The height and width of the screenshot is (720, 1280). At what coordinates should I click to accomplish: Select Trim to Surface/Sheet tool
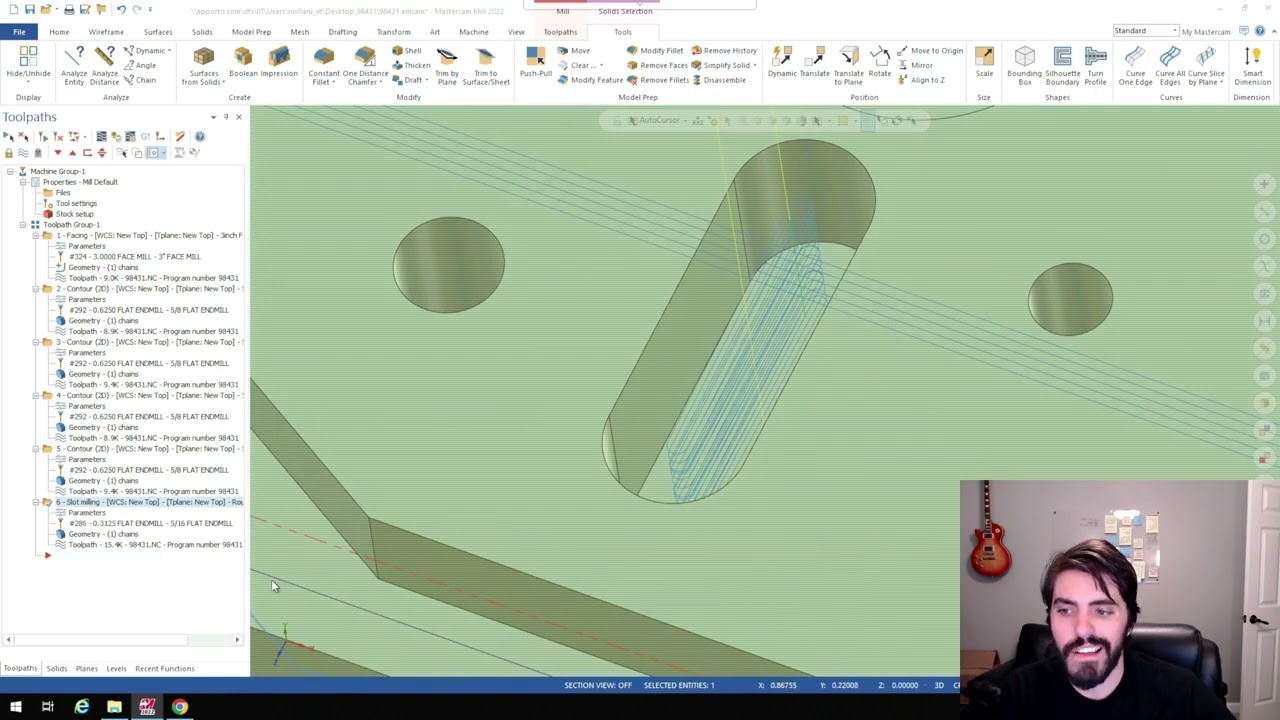point(486,66)
